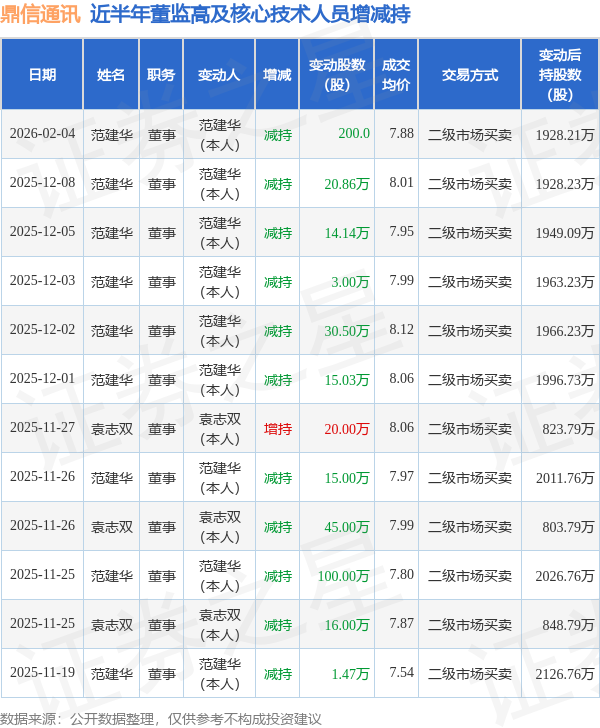Click the average price 8.01
Image resolution: width=600 pixels, height=728 pixels.
point(401,182)
